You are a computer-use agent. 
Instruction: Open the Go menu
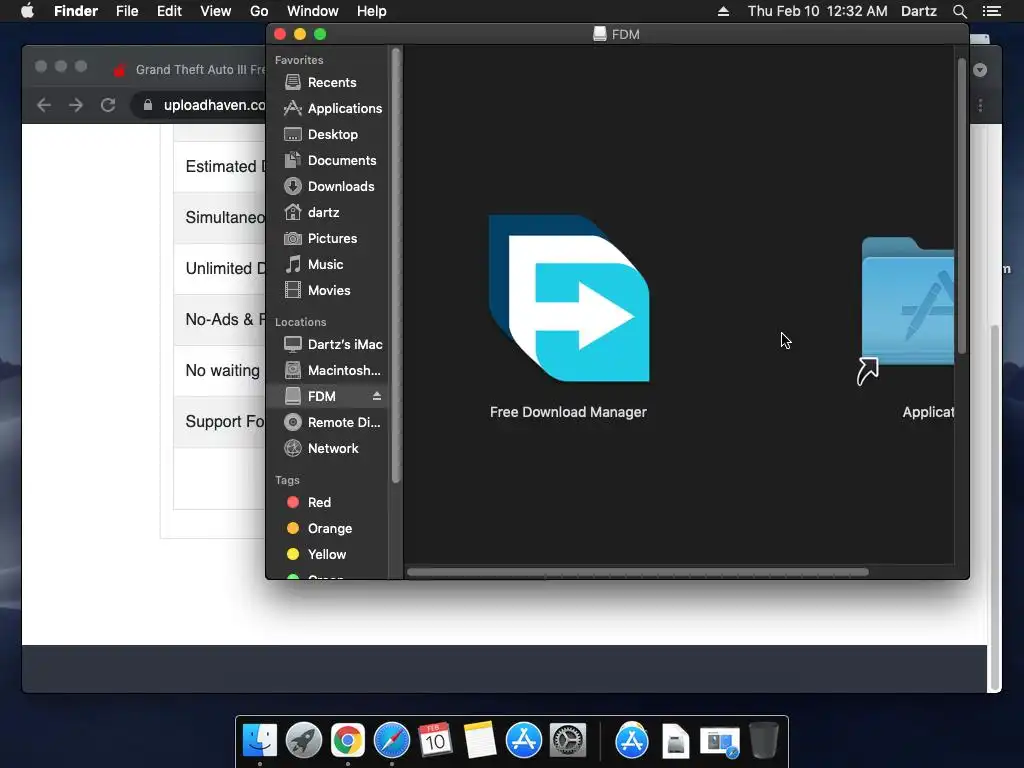tap(259, 11)
